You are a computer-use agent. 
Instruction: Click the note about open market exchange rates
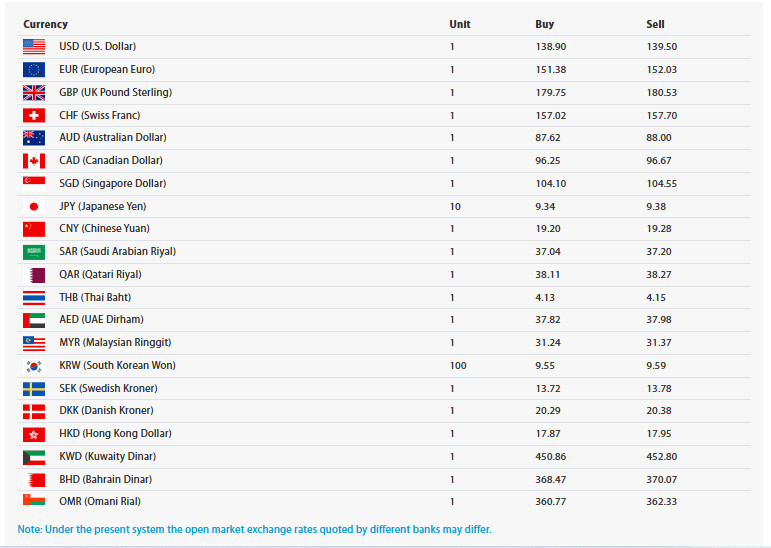click(x=254, y=529)
